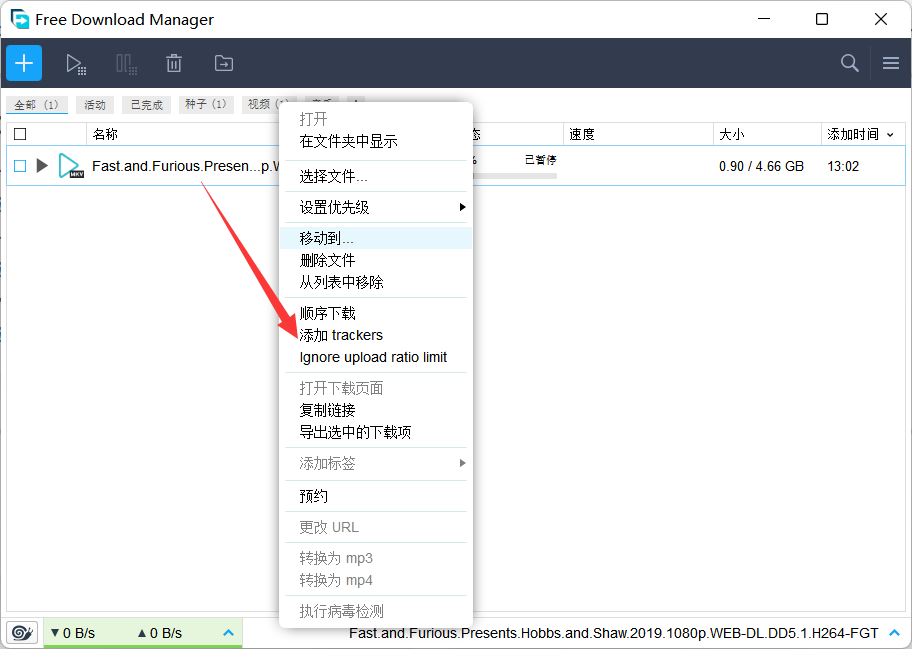The image size is (912, 649).
Task: Click full filename in bottom status bar
Action: coord(614,633)
